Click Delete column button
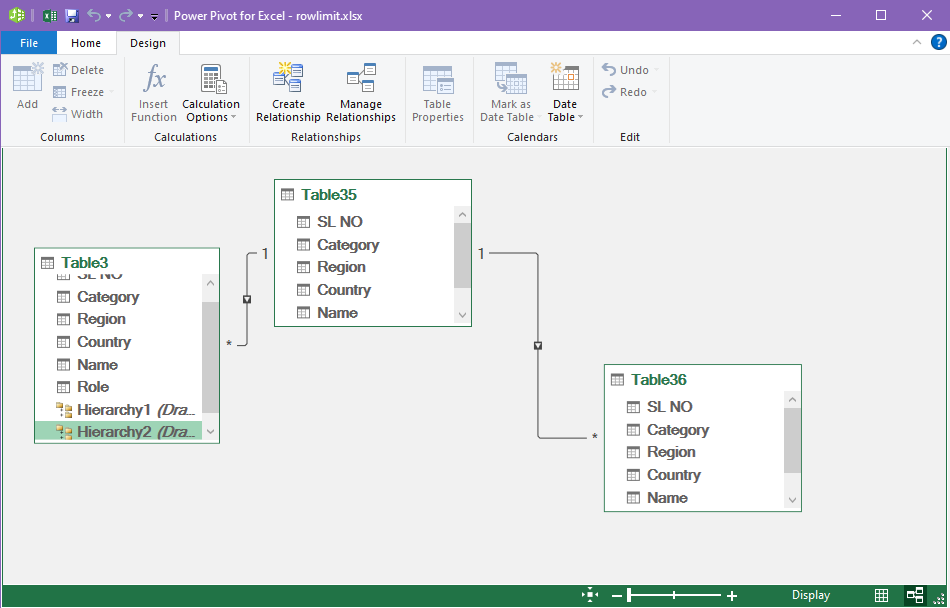Viewport: 950px width, 608px height. tap(79, 70)
